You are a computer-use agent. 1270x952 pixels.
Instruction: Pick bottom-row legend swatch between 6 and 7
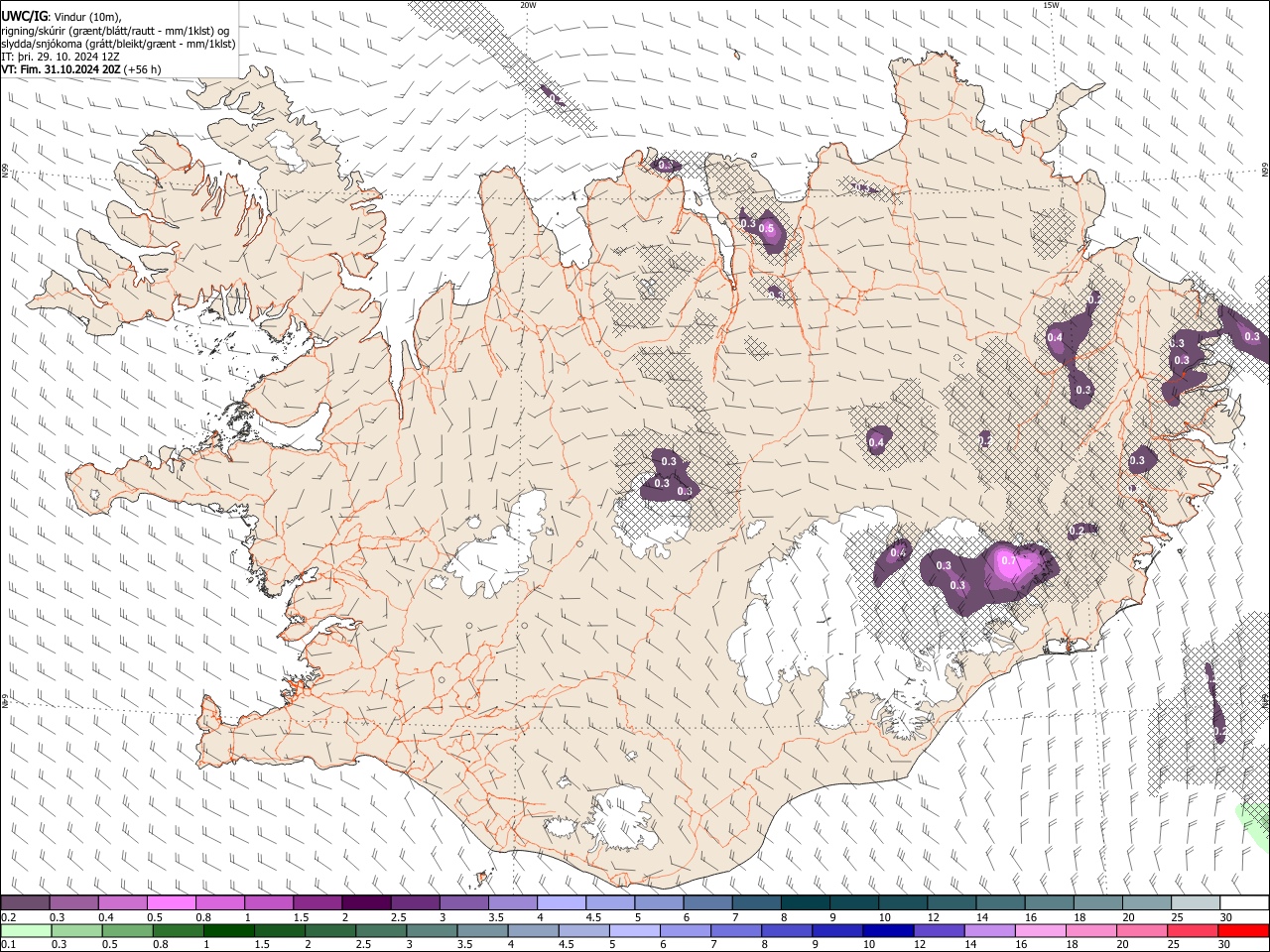tap(685, 930)
